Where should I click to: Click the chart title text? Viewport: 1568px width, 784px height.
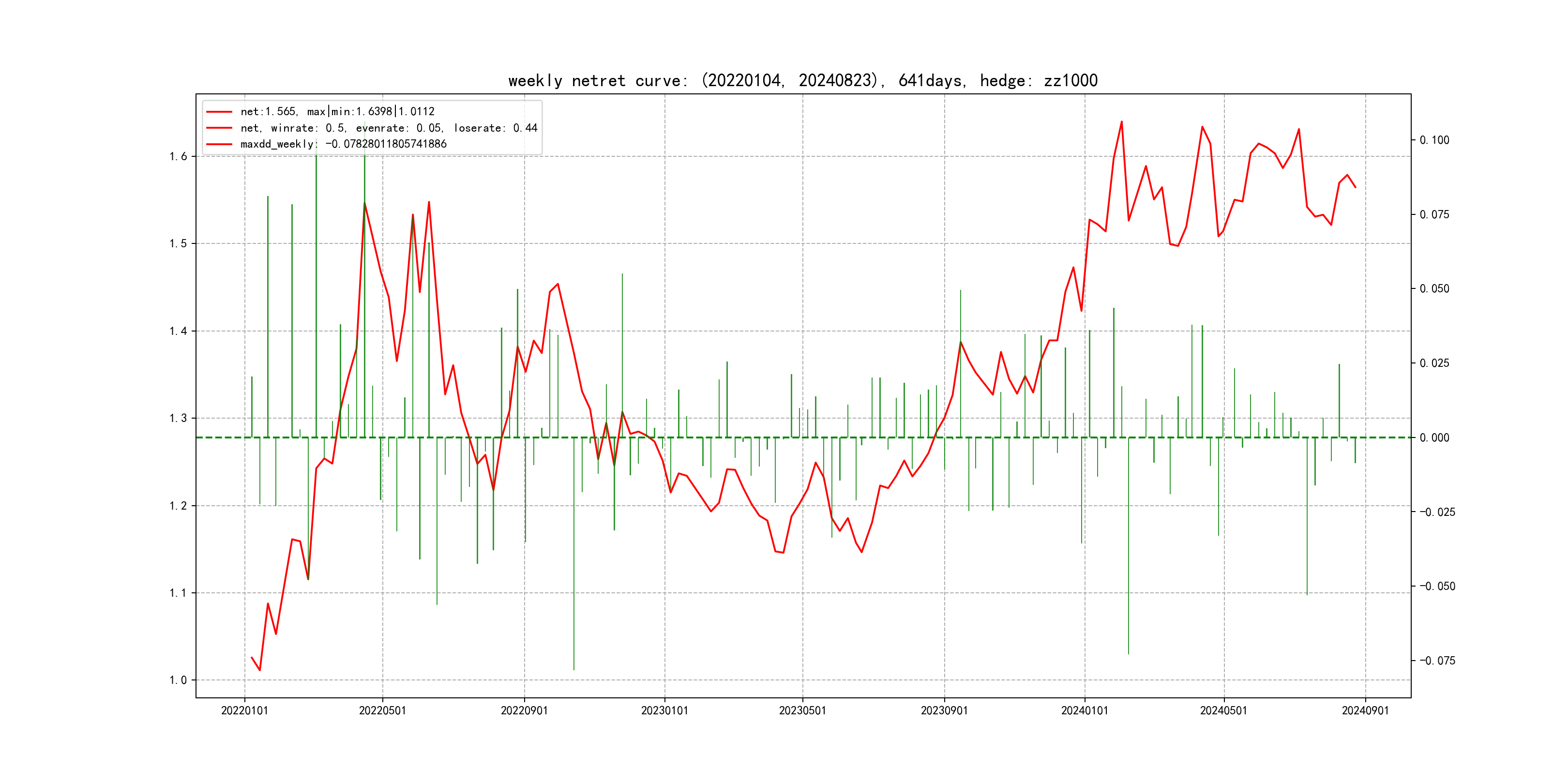click(803, 80)
